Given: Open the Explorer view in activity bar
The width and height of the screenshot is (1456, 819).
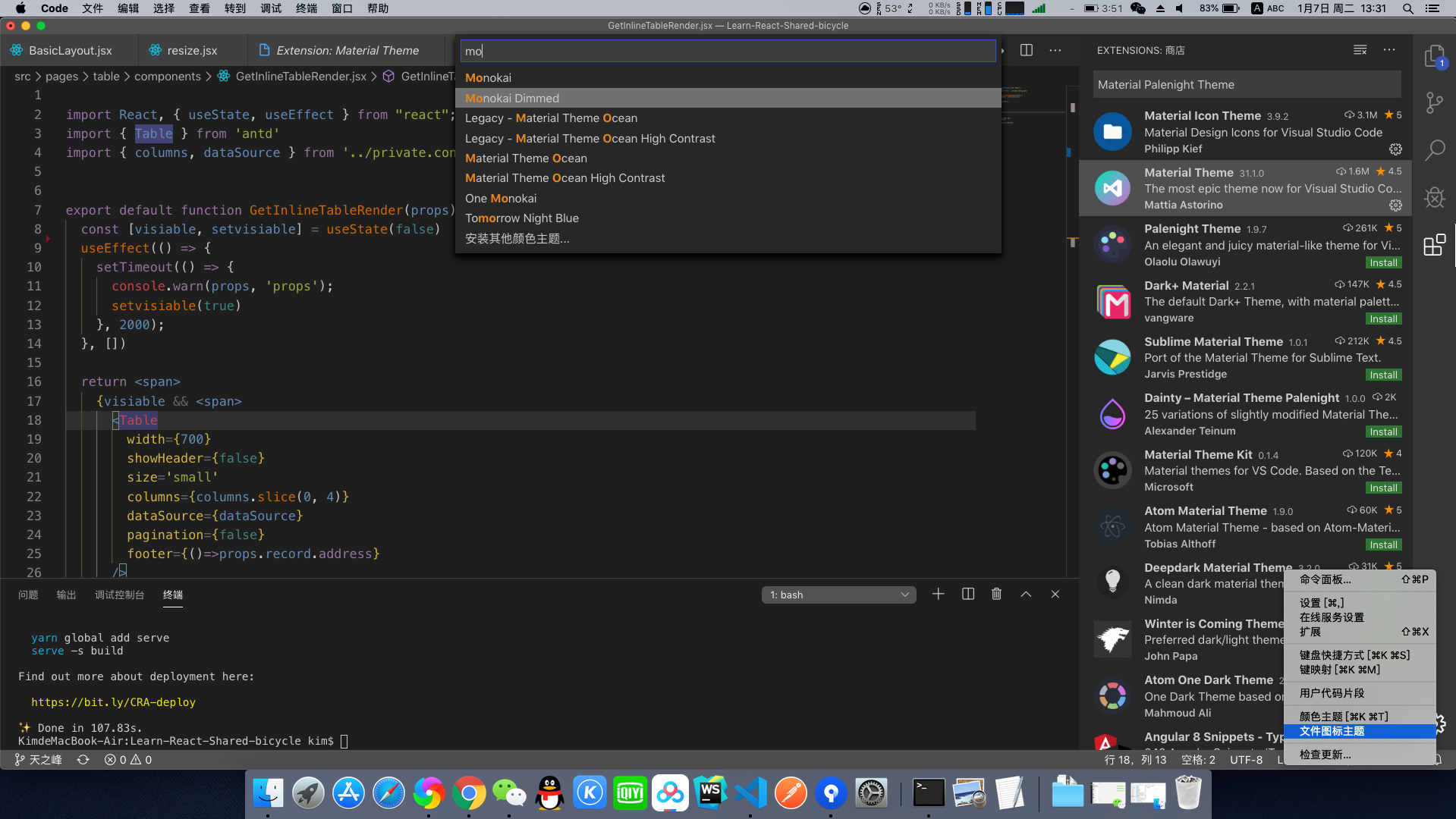Looking at the screenshot, I should 1434,56.
